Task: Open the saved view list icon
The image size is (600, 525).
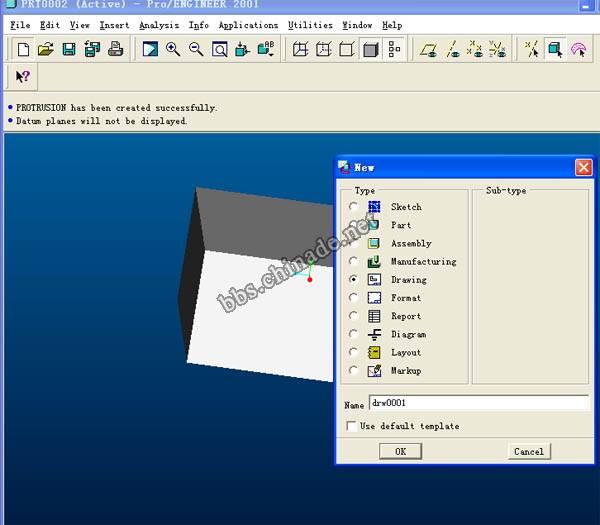Action: [x=266, y=49]
